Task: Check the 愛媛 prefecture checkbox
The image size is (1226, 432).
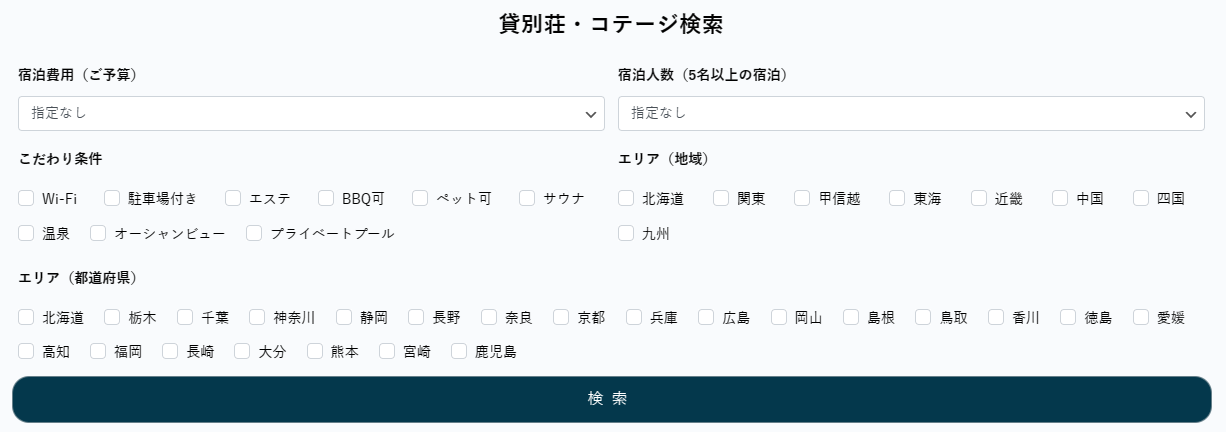Action: (1141, 317)
